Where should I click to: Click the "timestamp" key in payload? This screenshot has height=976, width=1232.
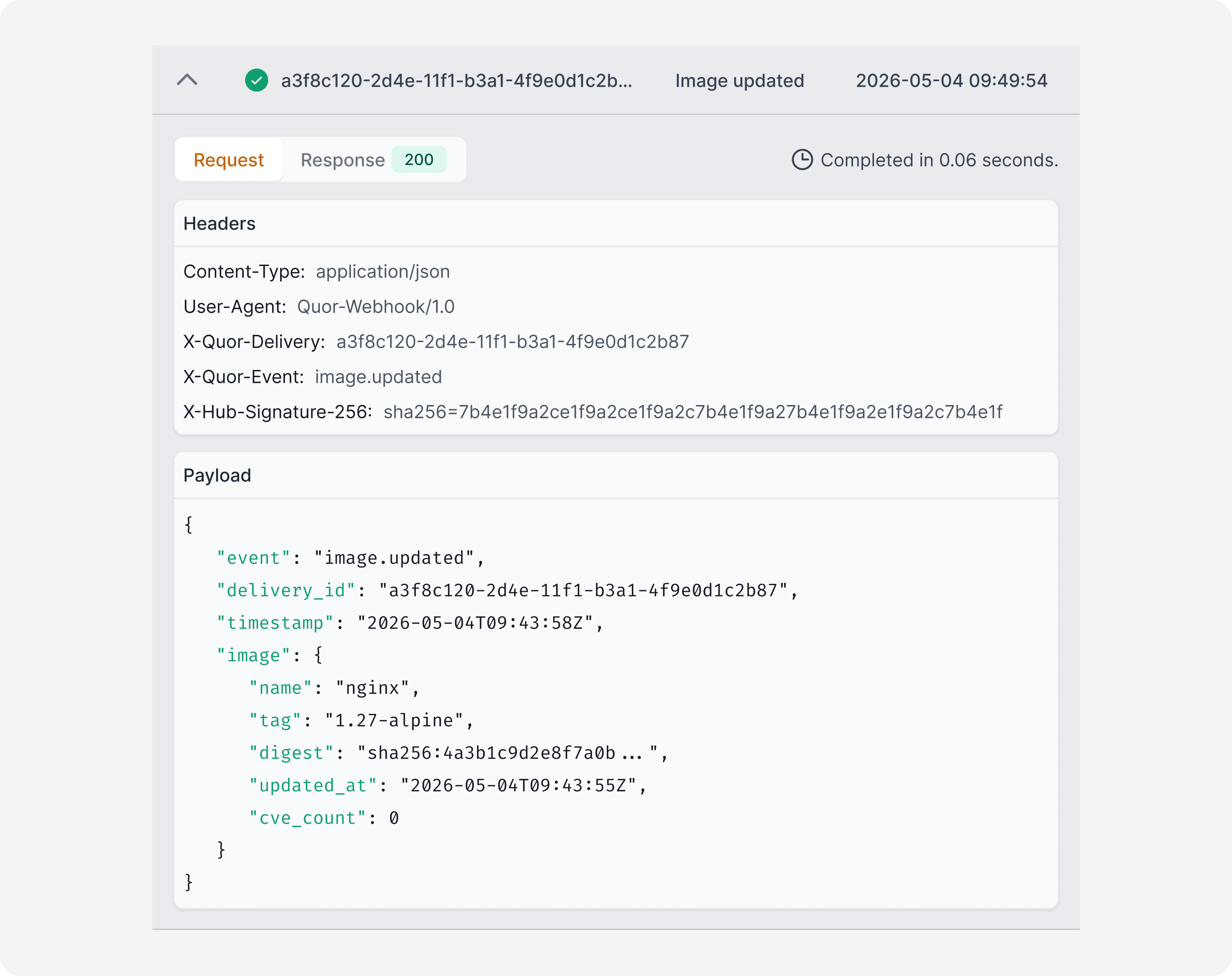[x=275, y=623]
